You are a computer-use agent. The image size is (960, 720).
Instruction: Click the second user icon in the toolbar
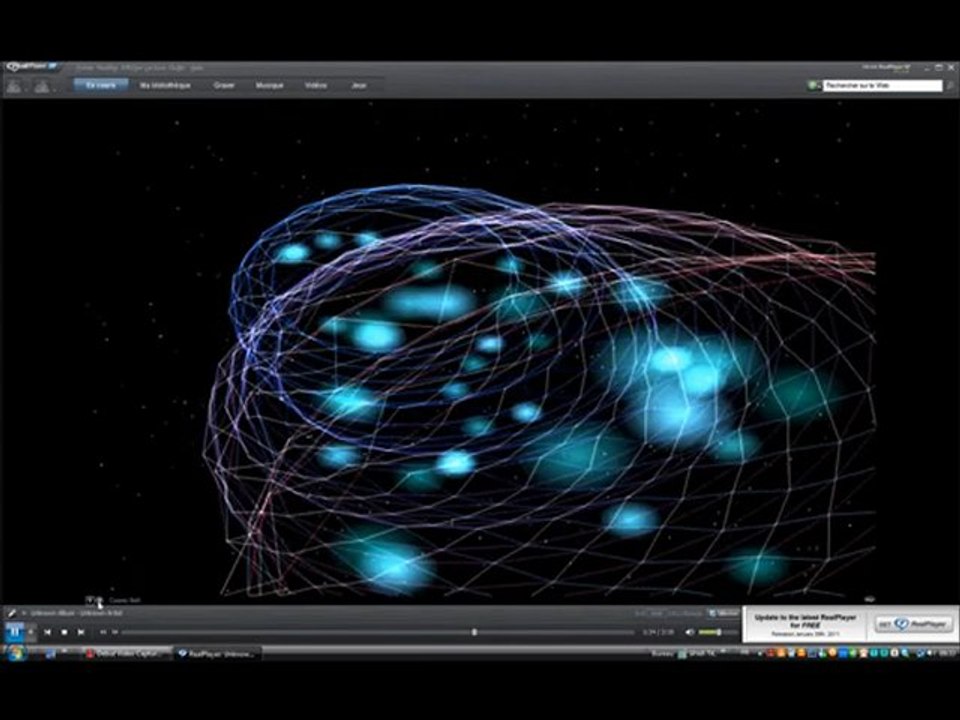[x=42, y=86]
